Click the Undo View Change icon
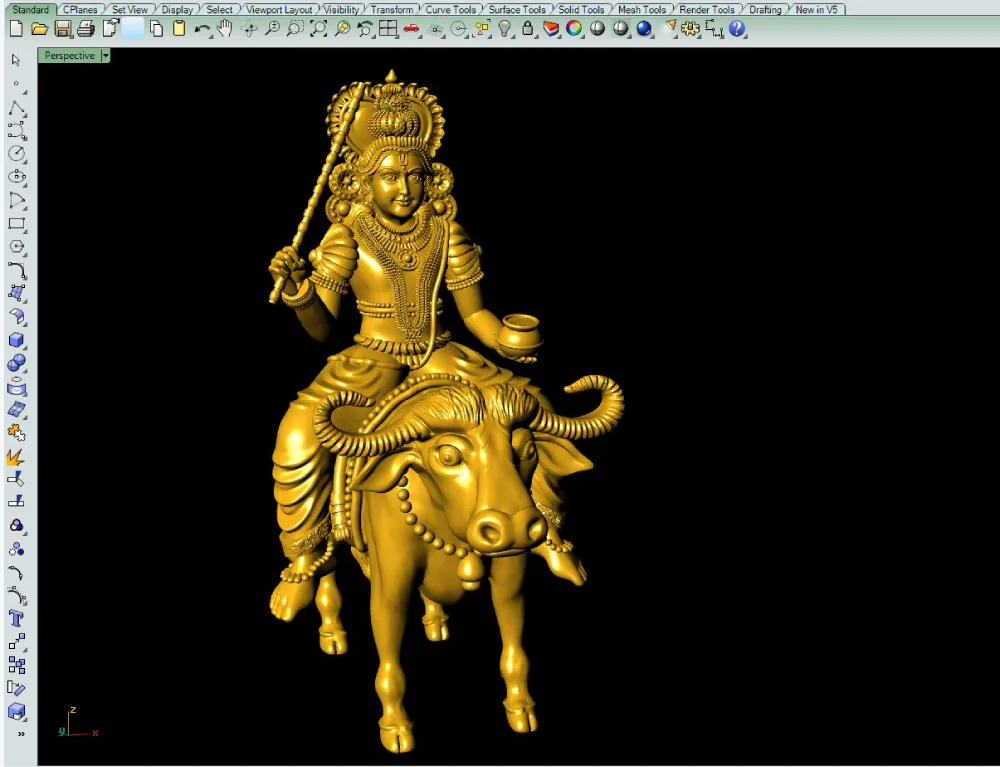Image resolution: width=1000 pixels, height=767 pixels. [x=365, y=29]
